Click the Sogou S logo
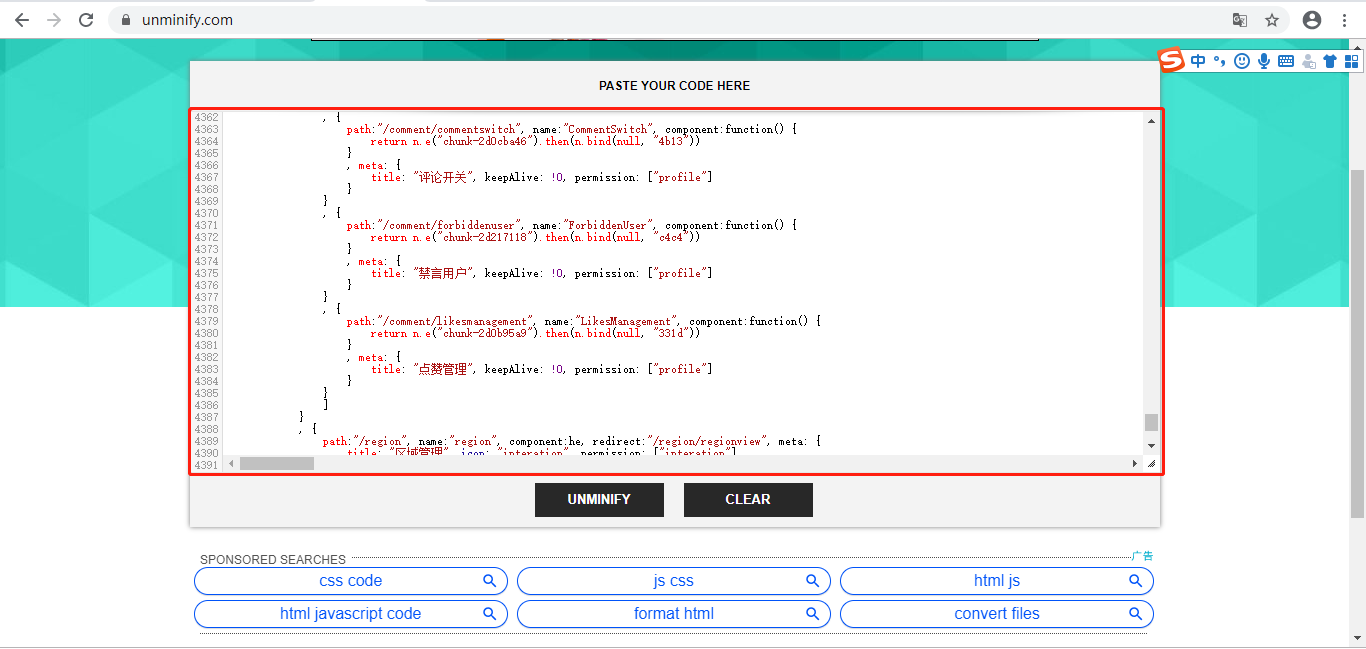Image resolution: width=1366 pixels, height=649 pixels. (x=1171, y=60)
